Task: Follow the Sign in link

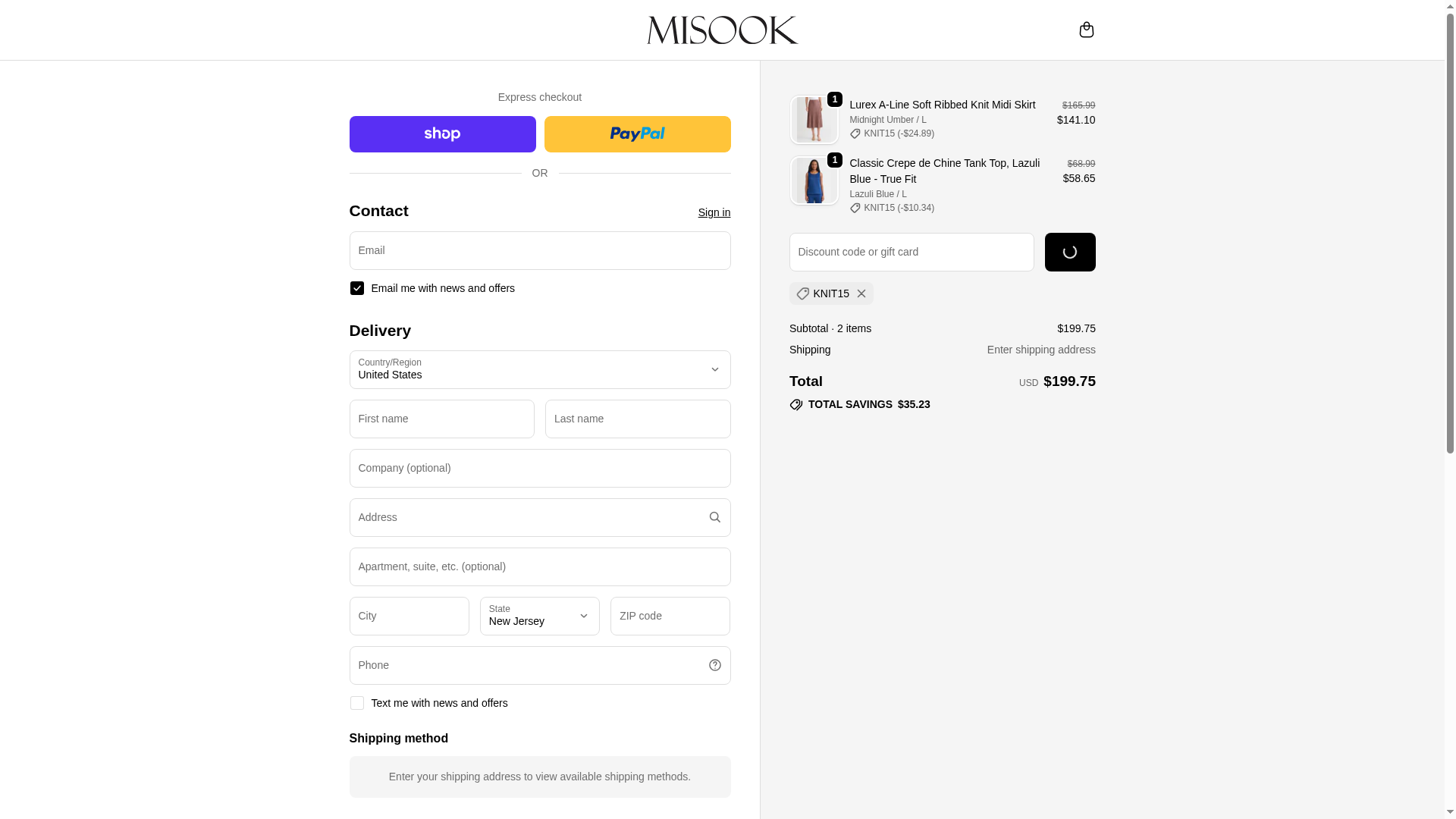Action: [x=714, y=212]
